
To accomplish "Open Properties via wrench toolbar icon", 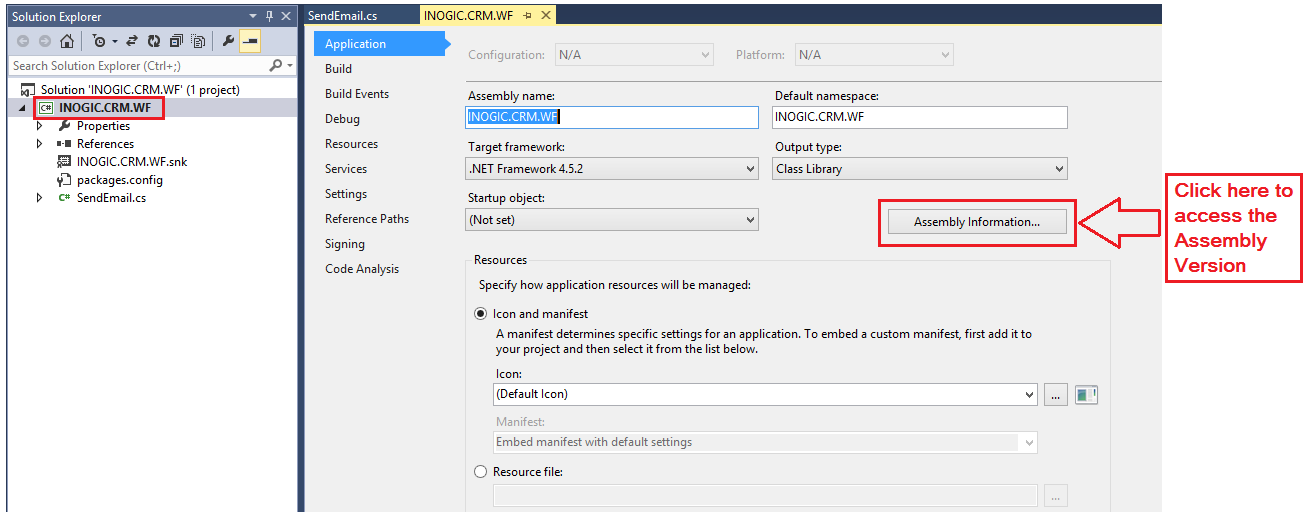I will (x=228, y=41).
